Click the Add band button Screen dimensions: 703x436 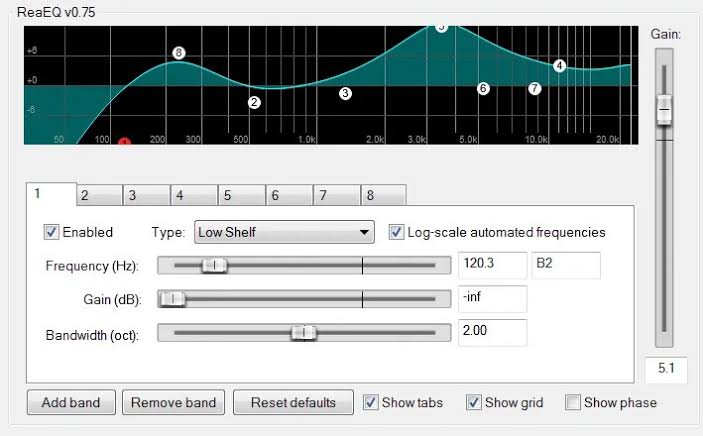coord(71,402)
